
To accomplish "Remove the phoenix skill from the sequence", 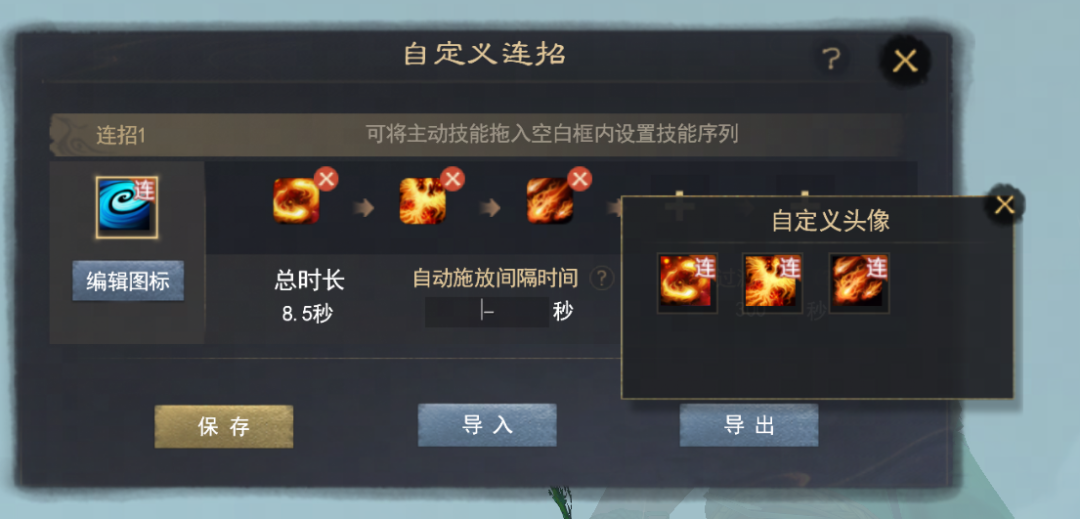I will pyautogui.click(x=453, y=180).
